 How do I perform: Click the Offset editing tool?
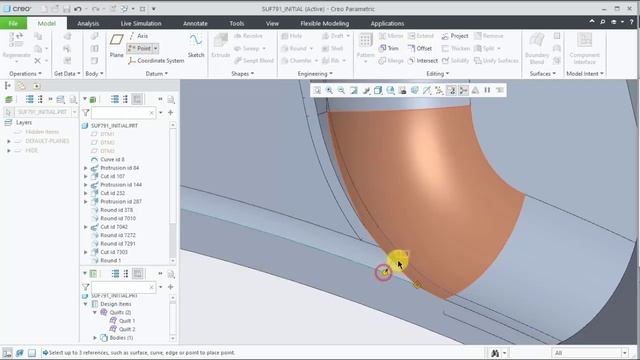[420, 48]
